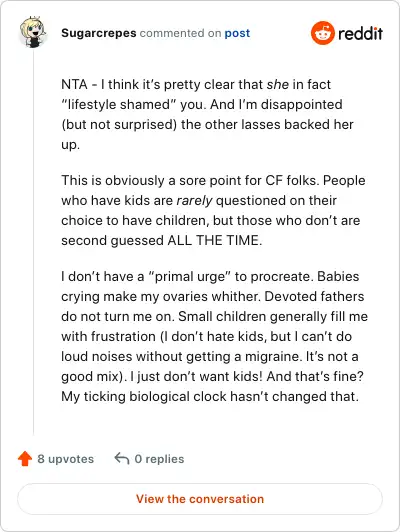Click the quoted phrase "lifestyle shamed"
The width and height of the screenshot is (400, 532).
(119, 104)
